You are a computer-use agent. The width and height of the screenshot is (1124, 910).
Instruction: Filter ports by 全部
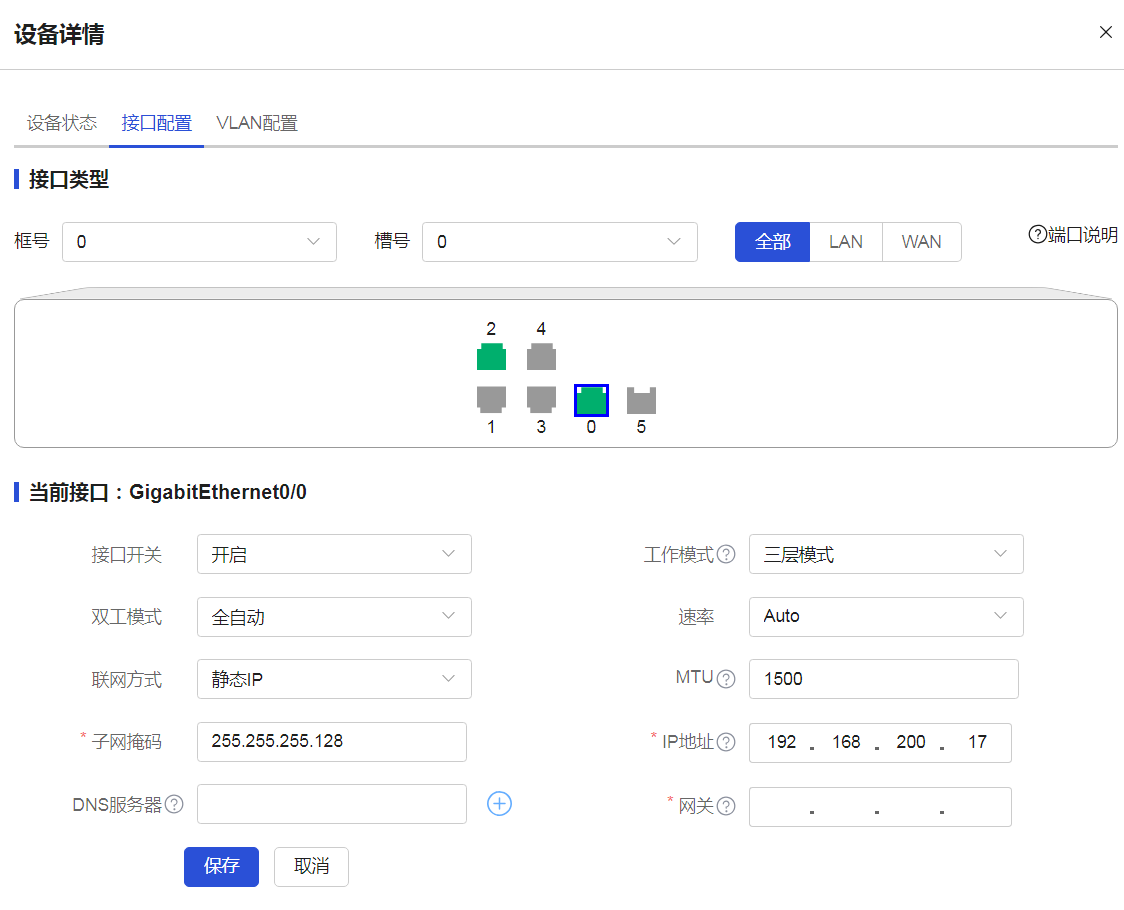[772, 242]
